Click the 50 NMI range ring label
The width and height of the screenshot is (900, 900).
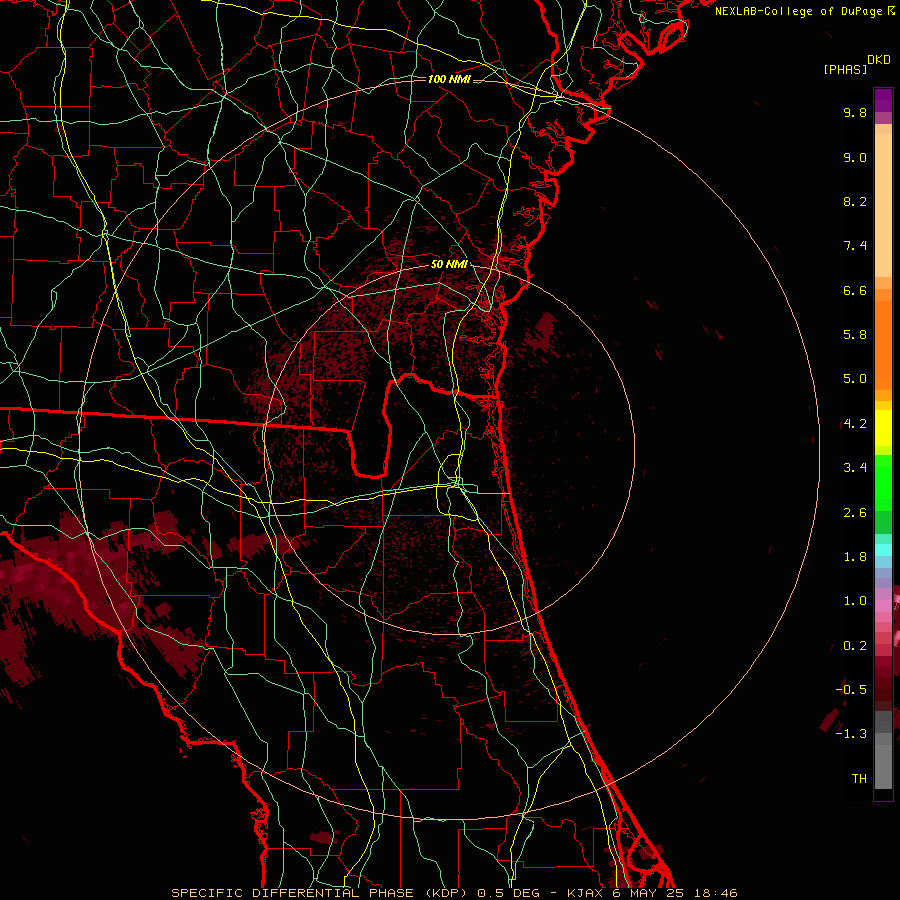coord(449,264)
